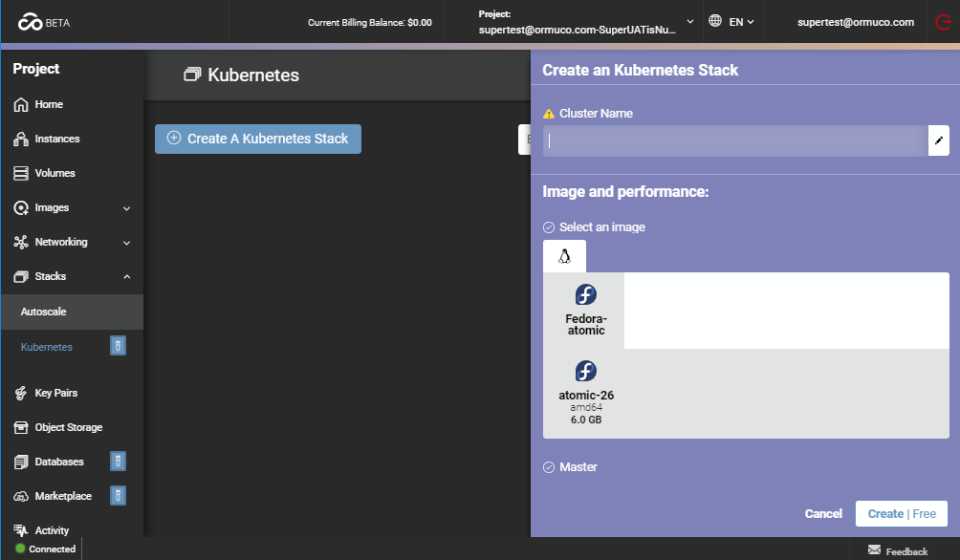The image size is (960, 560).
Task: Choose the Fedora-atomic image family
Action: 585,310
